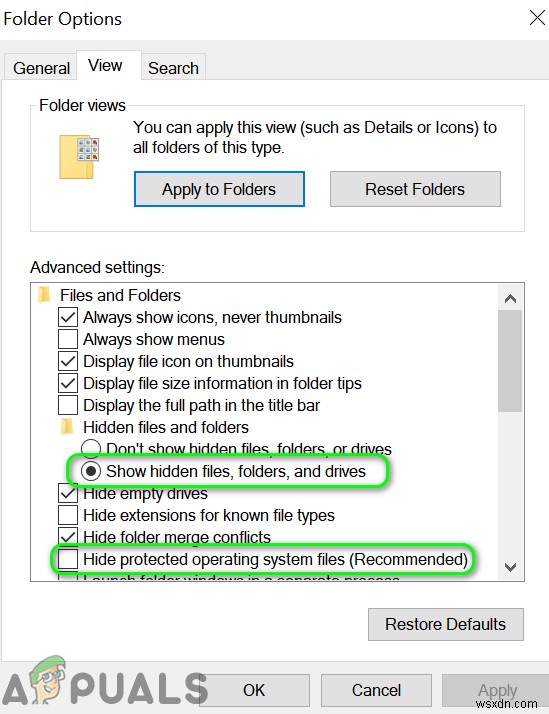Click the Restore Defaults button

pos(445,624)
